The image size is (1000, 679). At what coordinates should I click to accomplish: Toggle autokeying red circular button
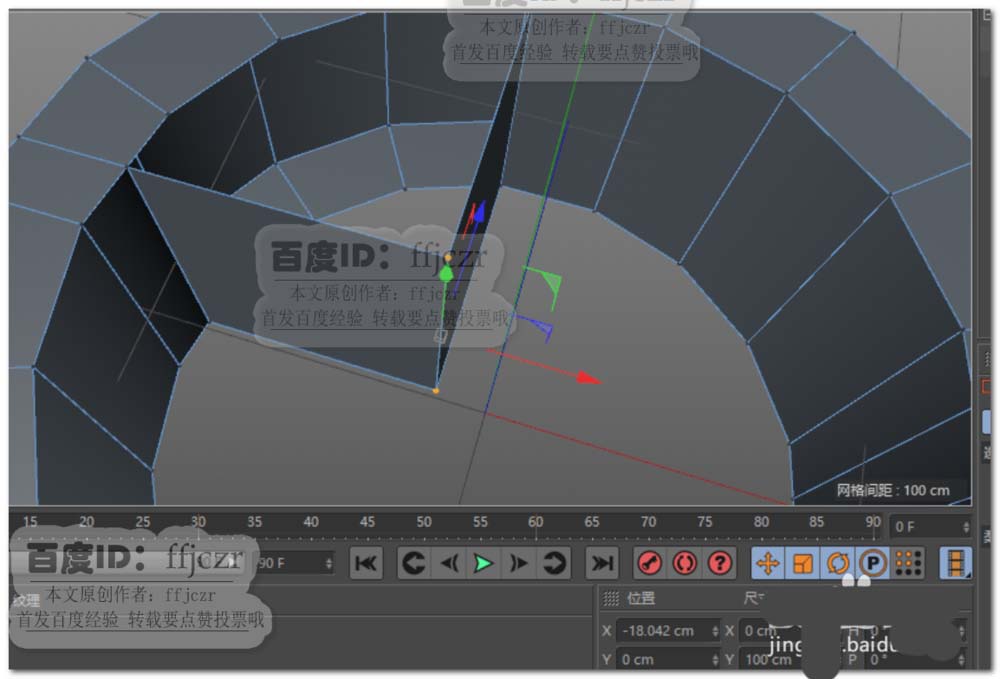click(684, 564)
